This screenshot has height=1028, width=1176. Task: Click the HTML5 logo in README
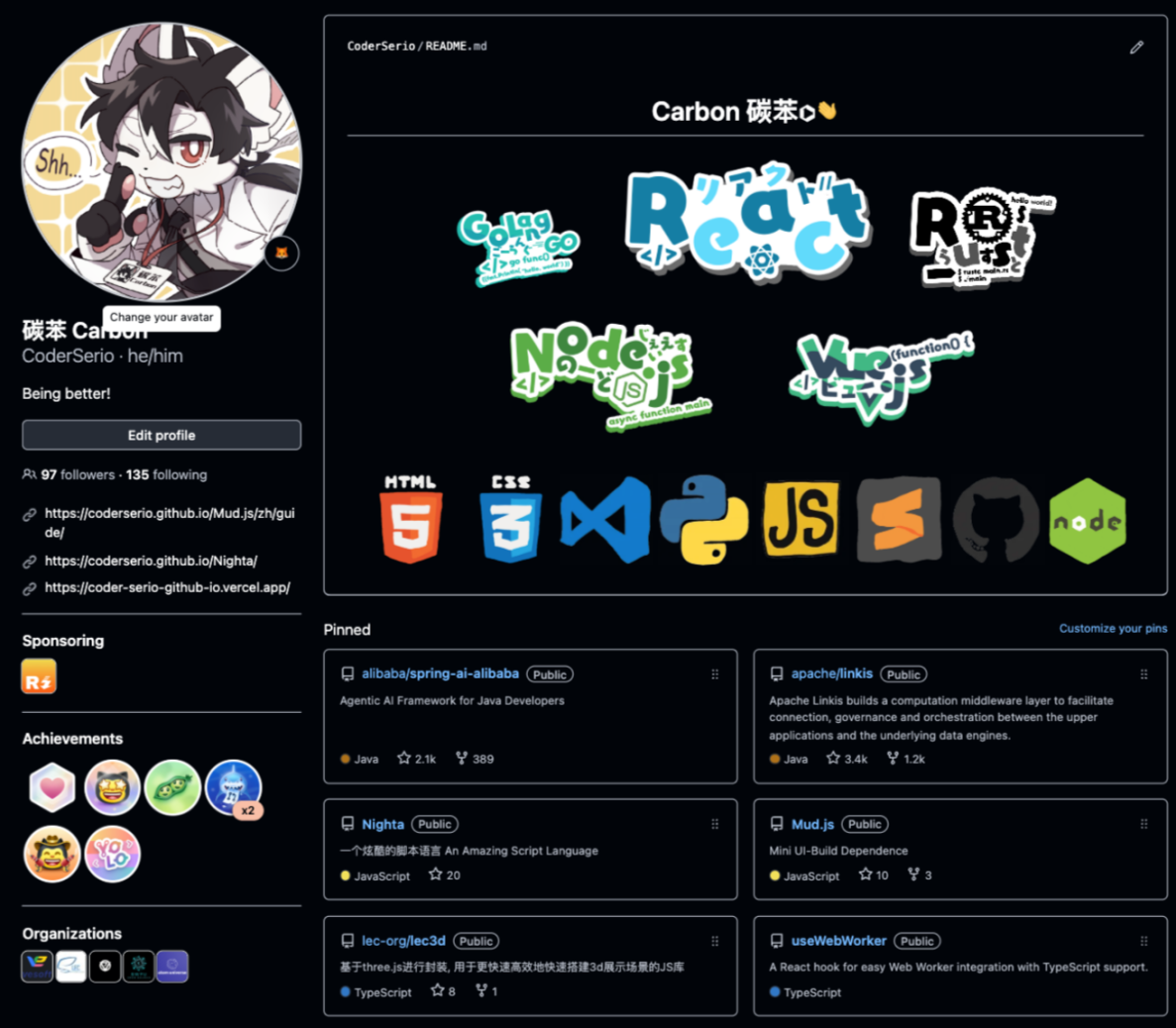(410, 518)
